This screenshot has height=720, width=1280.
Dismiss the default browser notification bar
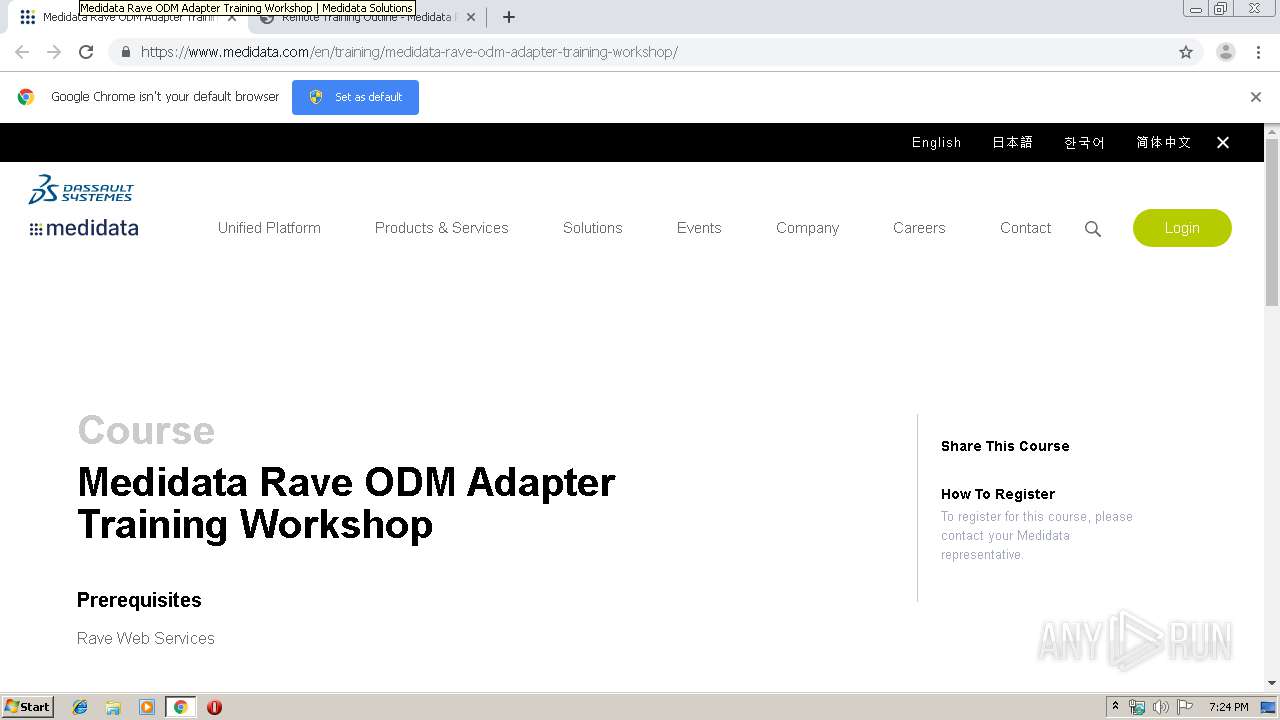click(x=1256, y=97)
